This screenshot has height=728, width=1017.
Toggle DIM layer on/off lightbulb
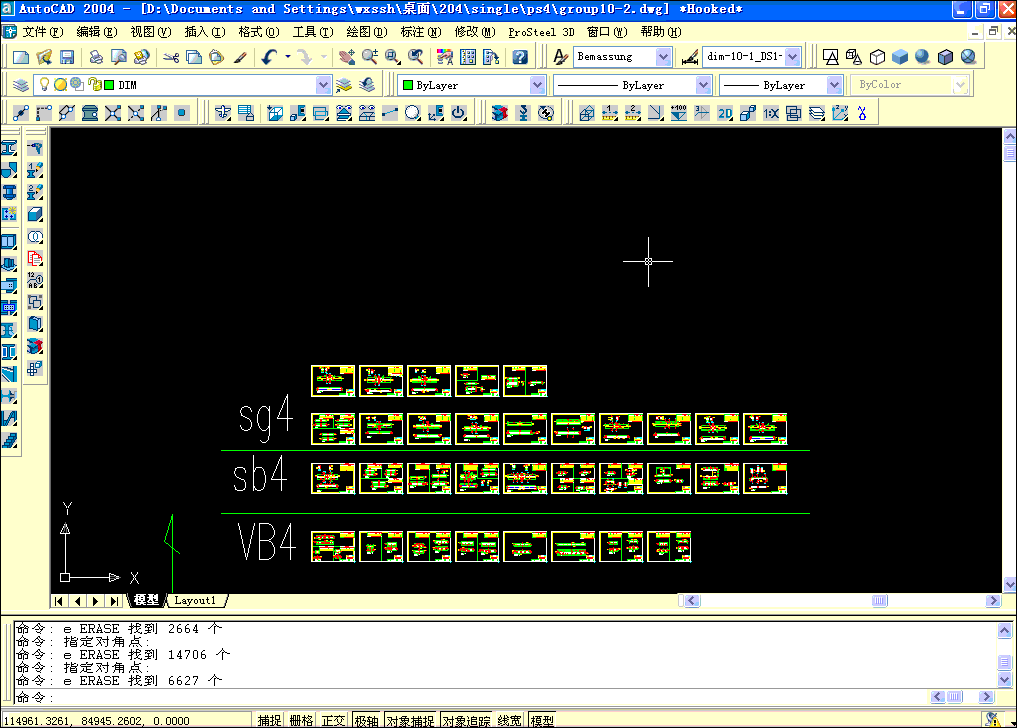pyautogui.click(x=44, y=84)
